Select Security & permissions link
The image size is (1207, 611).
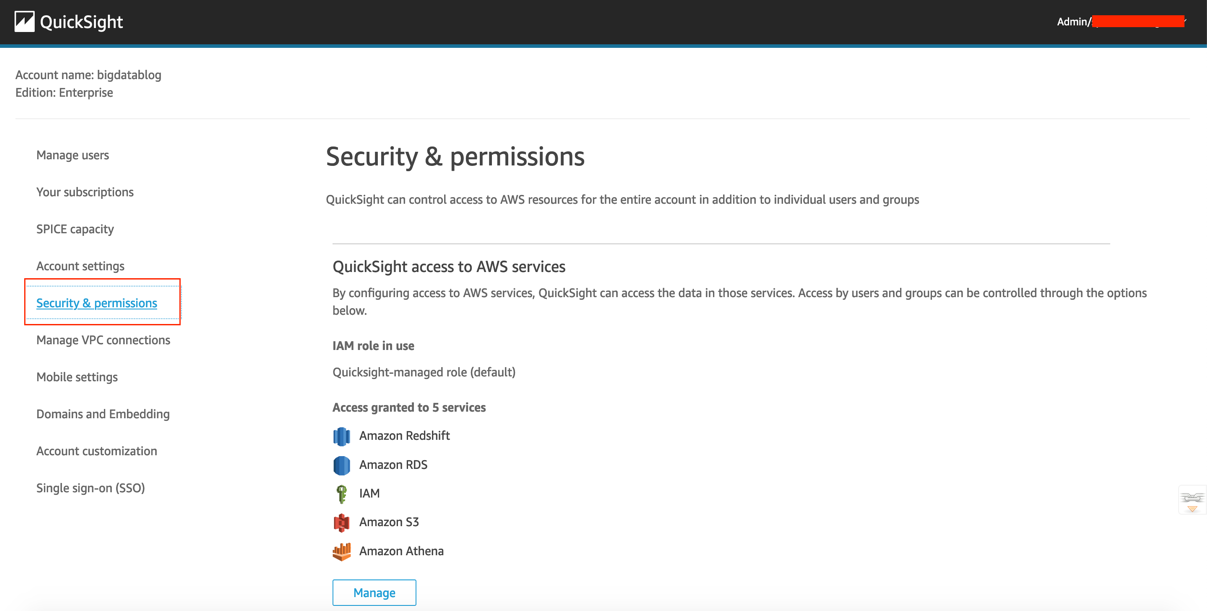tap(97, 303)
